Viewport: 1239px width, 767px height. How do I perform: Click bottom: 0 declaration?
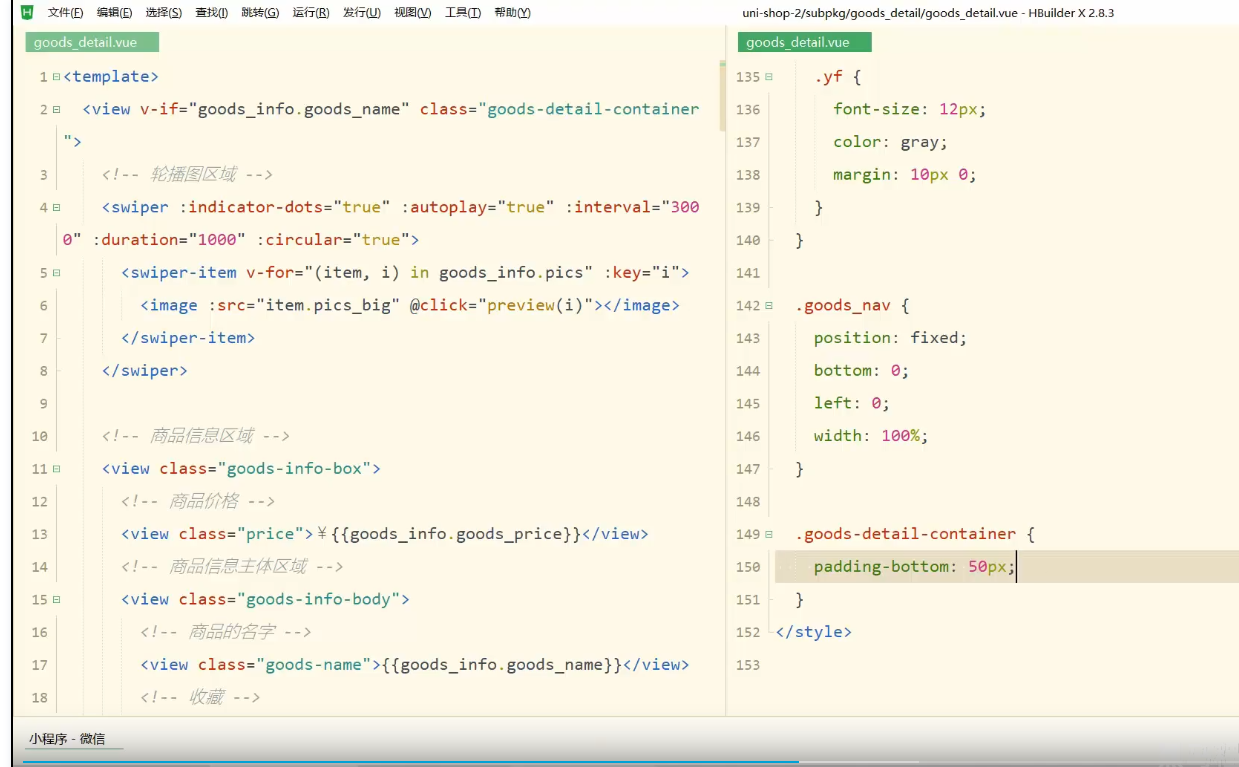coord(862,370)
